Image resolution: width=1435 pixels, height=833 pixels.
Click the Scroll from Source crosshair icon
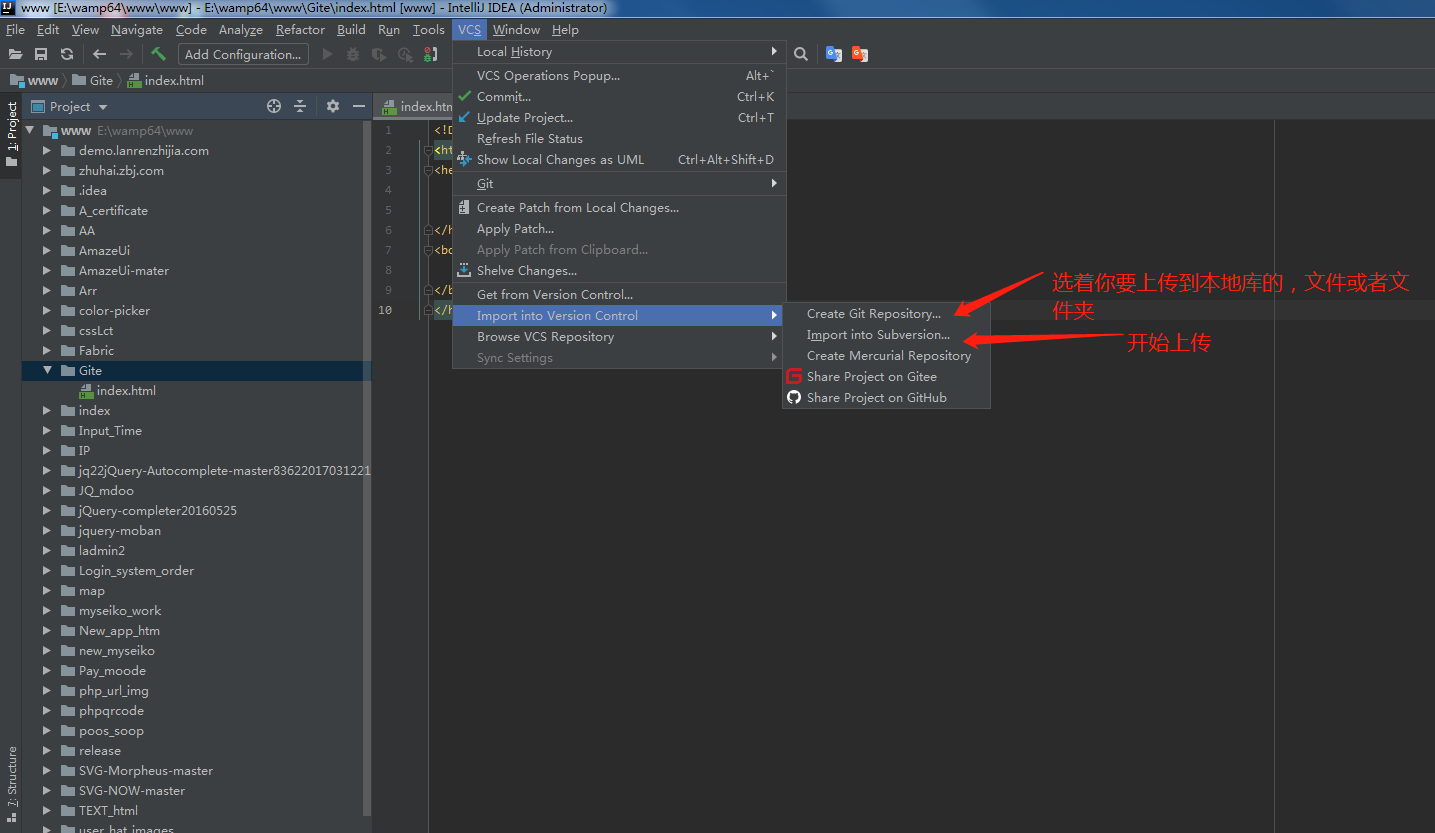[274, 106]
